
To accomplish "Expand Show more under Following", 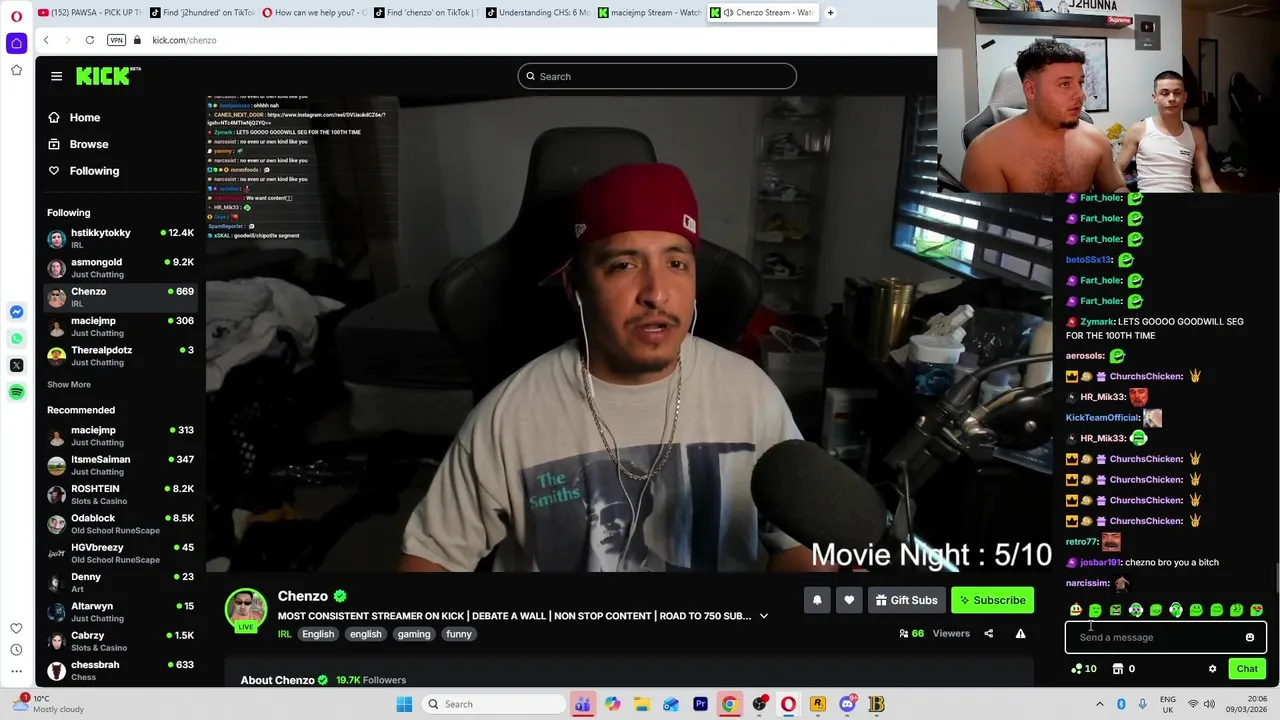I will coord(69,384).
